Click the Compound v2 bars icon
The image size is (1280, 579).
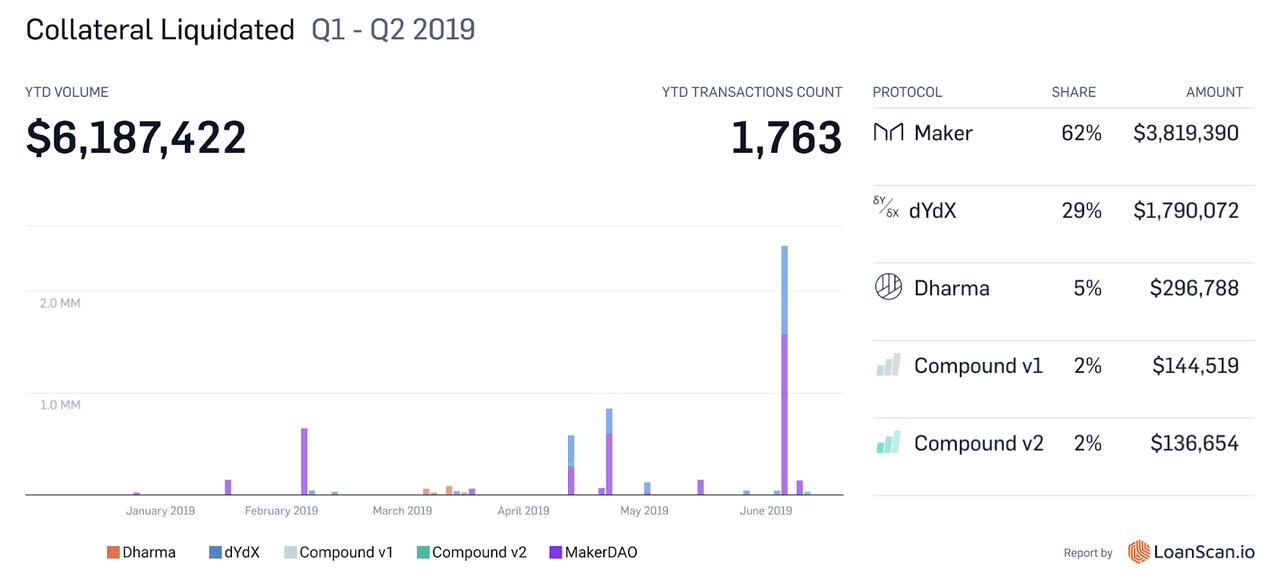(889, 442)
